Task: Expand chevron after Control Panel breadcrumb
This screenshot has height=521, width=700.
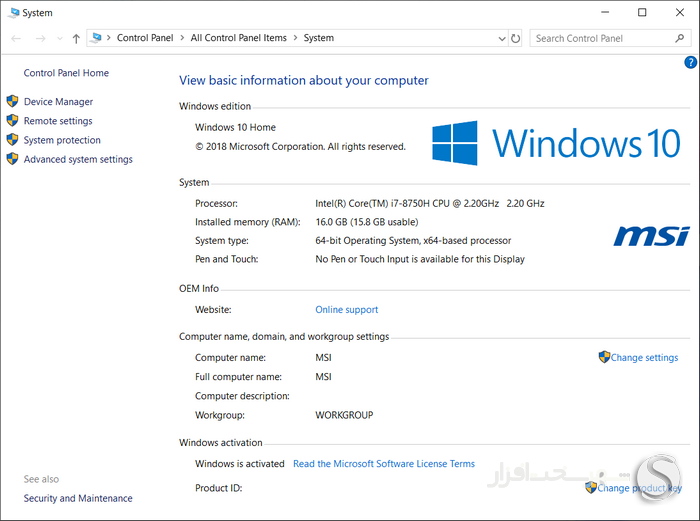Action: point(182,38)
